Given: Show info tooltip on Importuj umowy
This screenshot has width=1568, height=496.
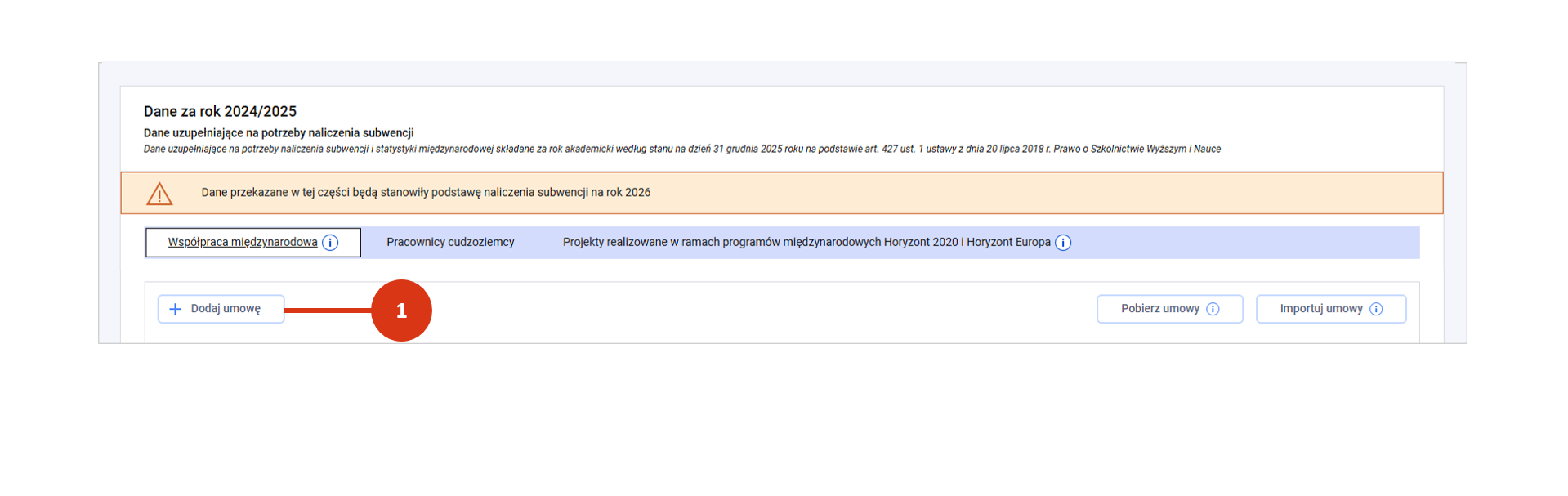Looking at the screenshot, I should (x=1376, y=309).
